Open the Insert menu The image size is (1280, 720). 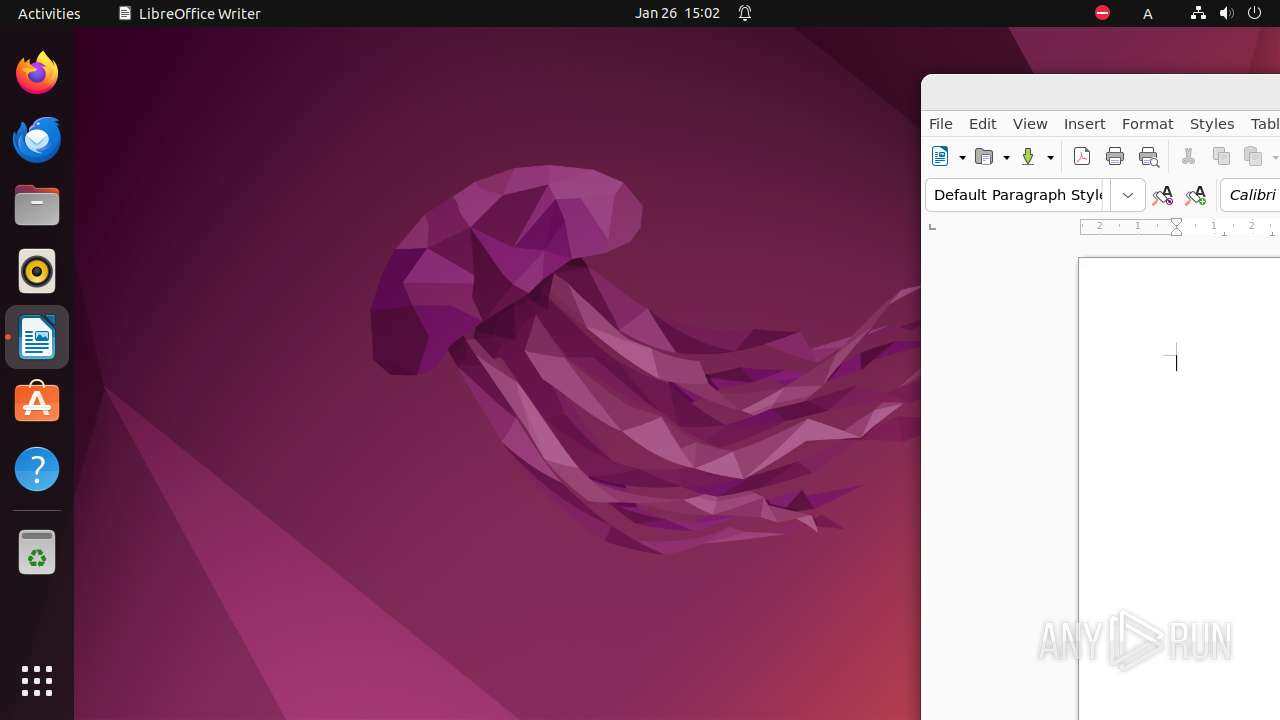tap(1085, 124)
